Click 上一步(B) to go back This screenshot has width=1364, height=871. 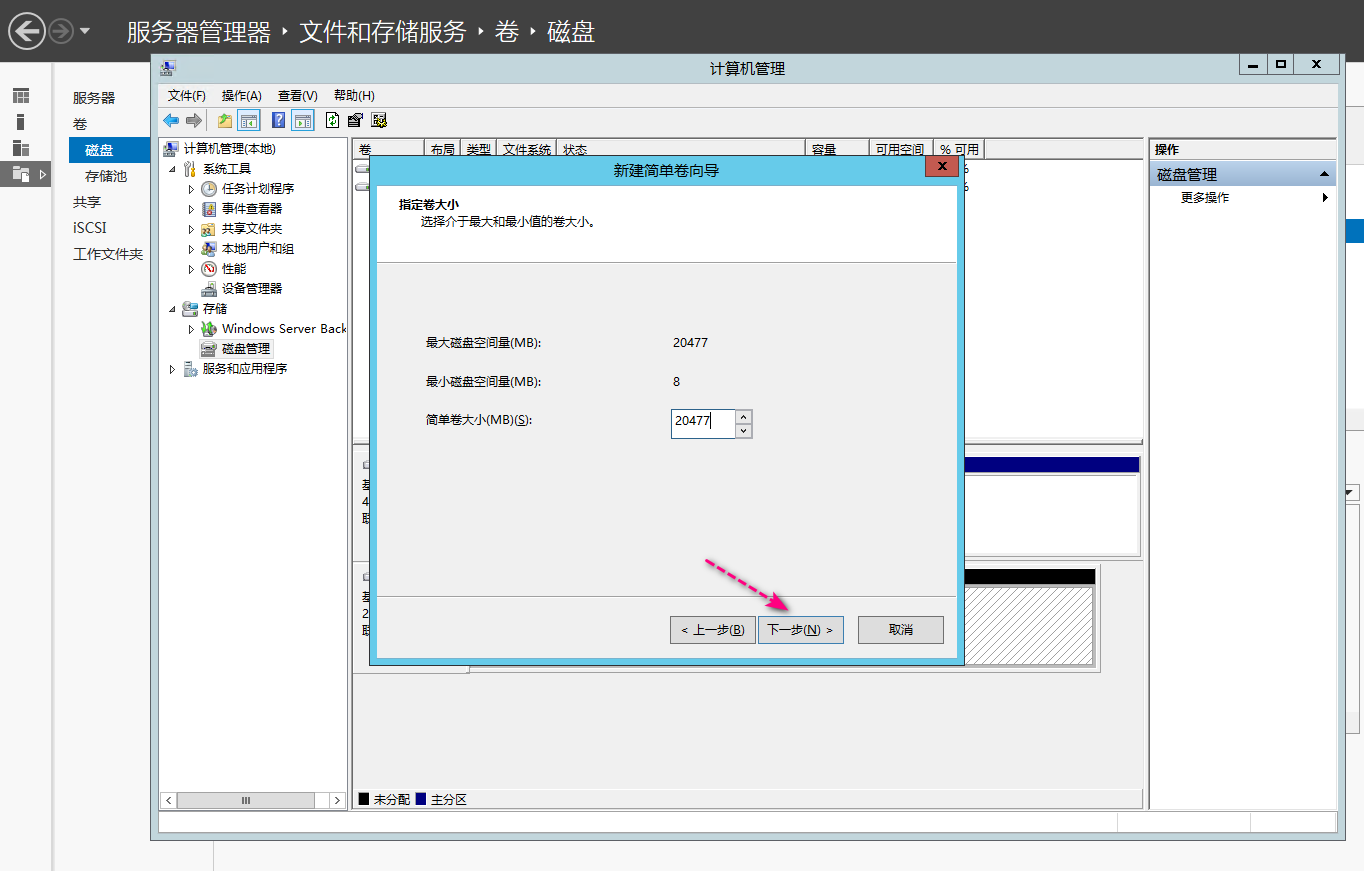point(713,630)
